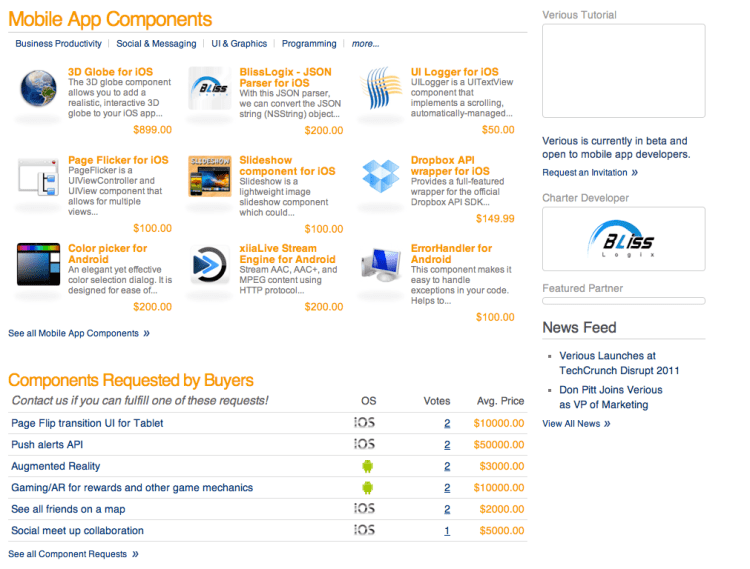Click 'See all Component Requests' link
Image resolution: width=750 pixels, height=569 pixels.
[x=73, y=554]
